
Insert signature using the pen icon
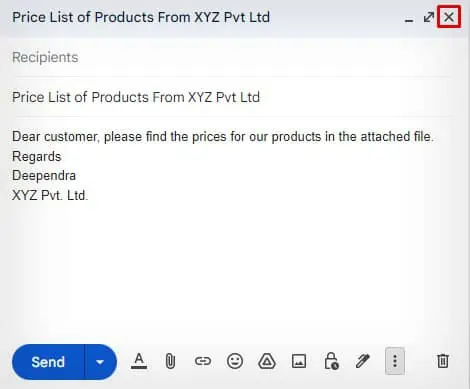coord(363,361)
